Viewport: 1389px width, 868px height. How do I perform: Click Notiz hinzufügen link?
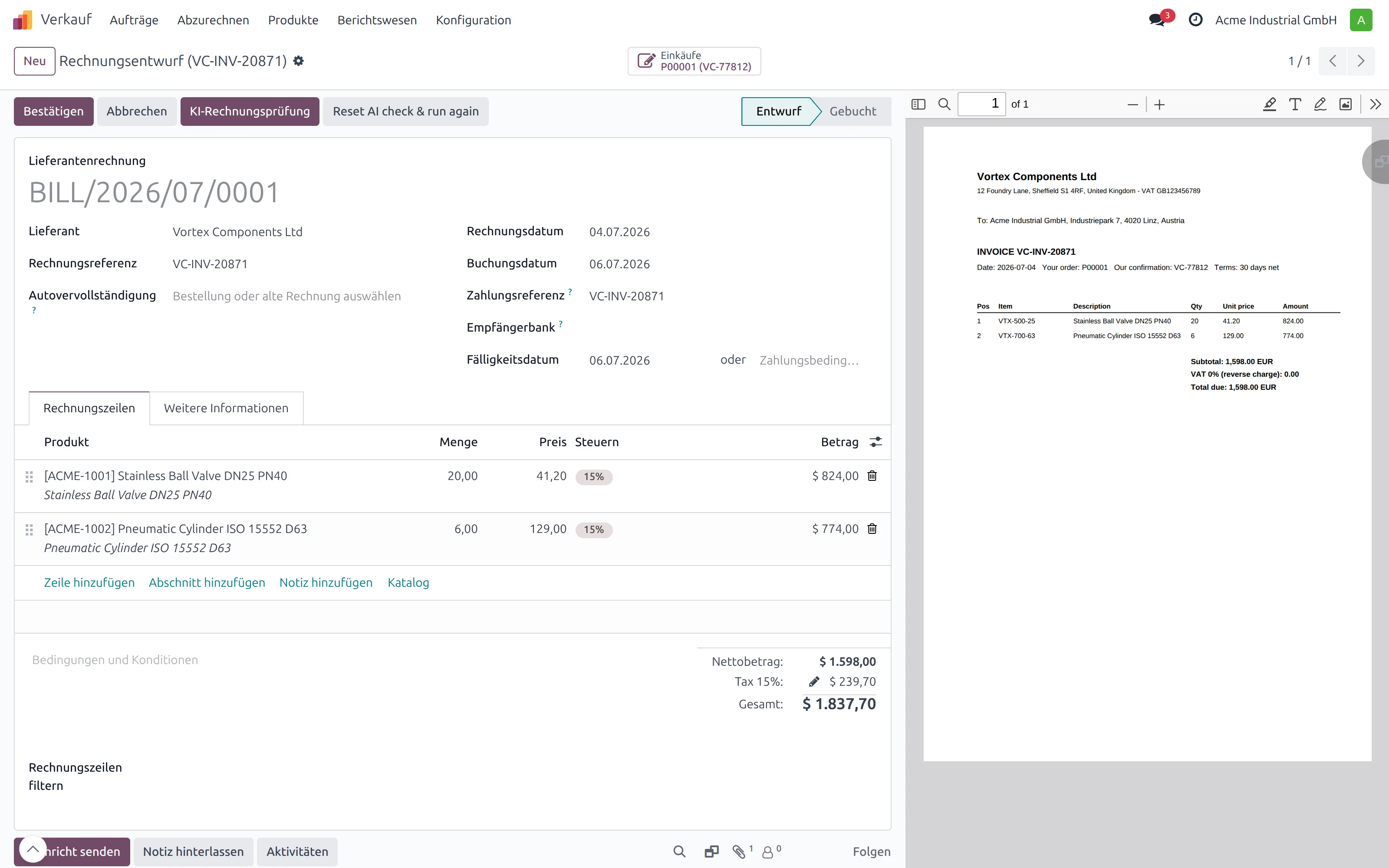pos(326,583)
